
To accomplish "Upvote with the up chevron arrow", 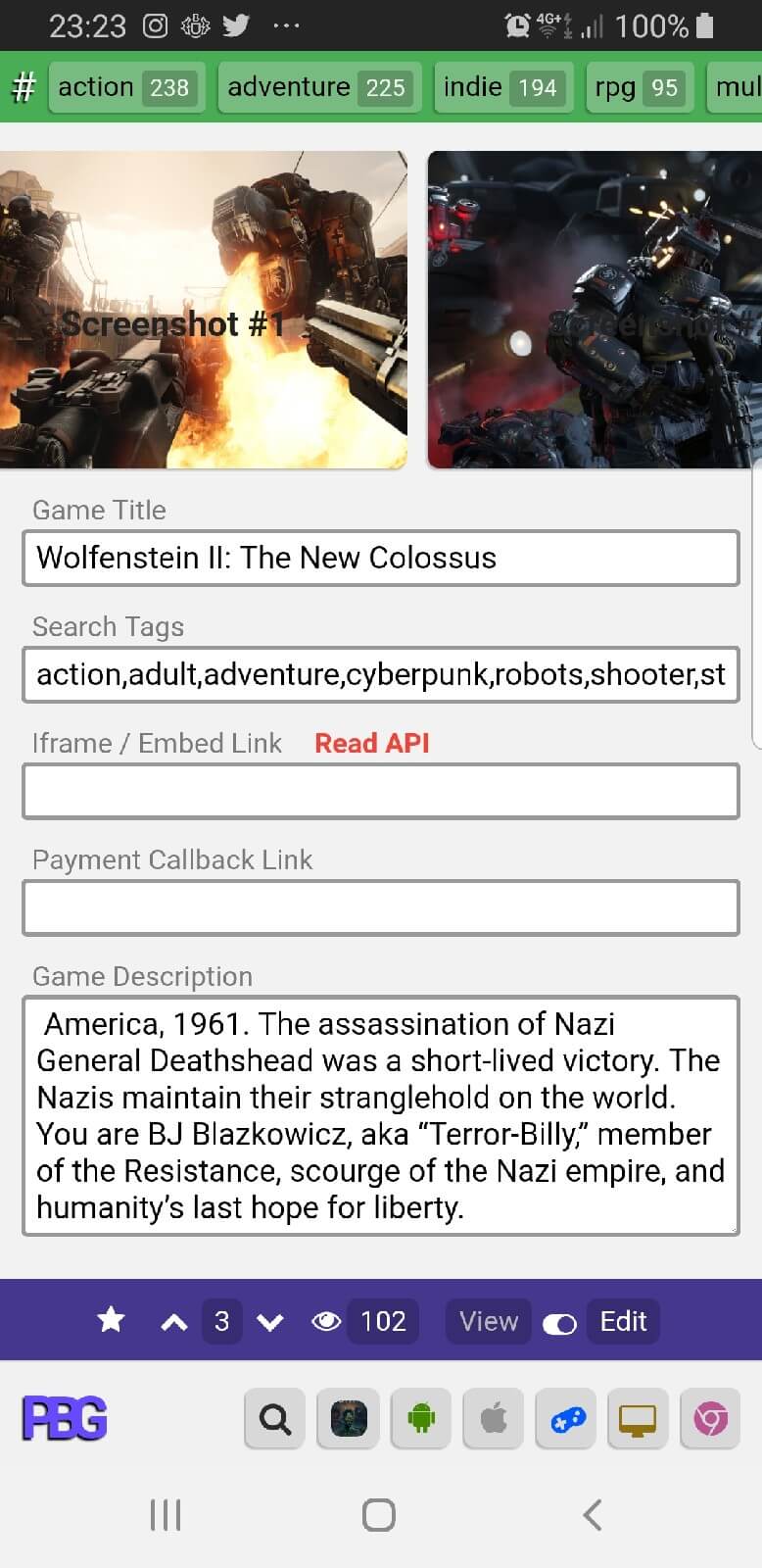I will (174, 1322).
